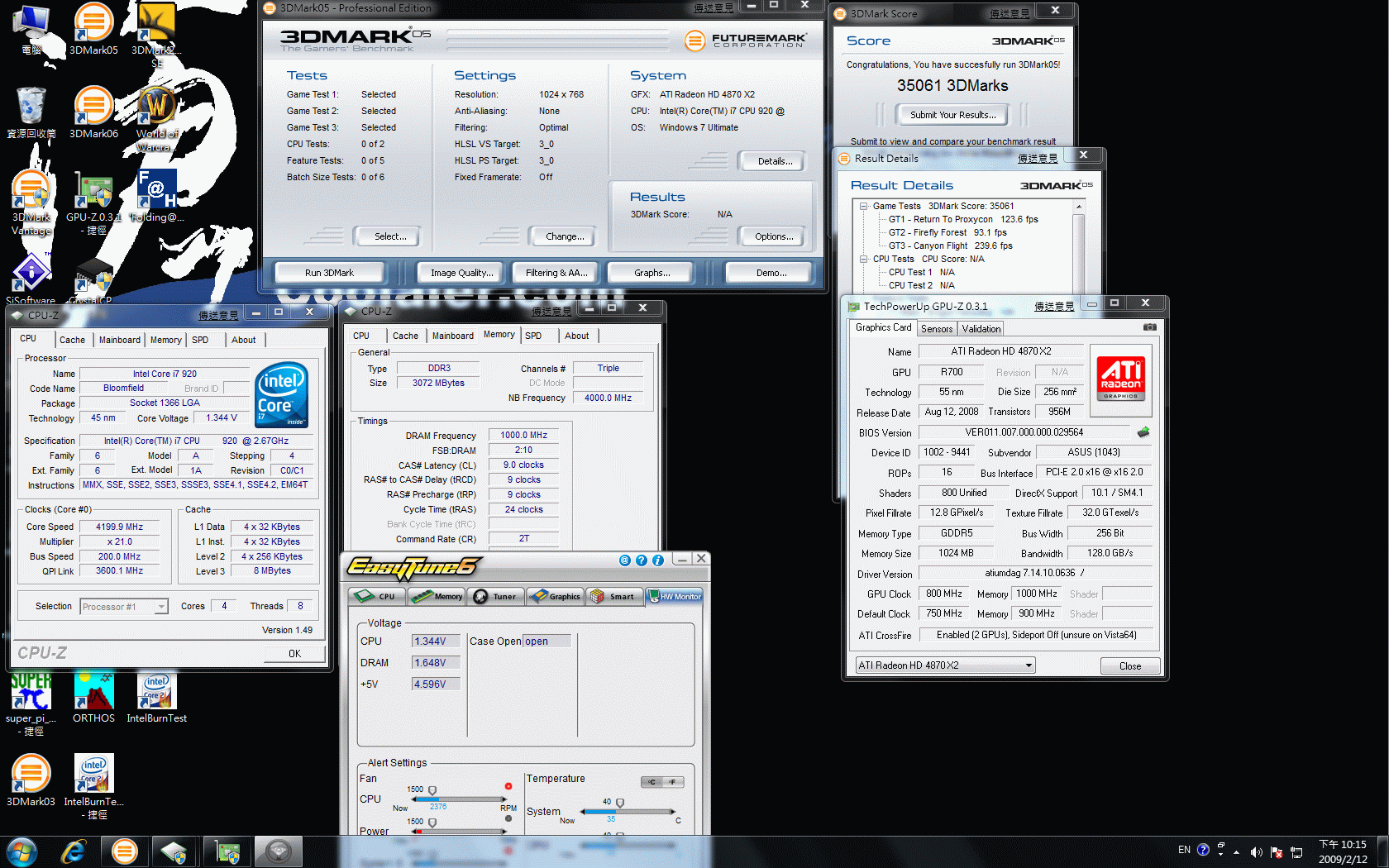
Task: Switch to the GPU-Z Validation tab
Action: coord(981,329)
